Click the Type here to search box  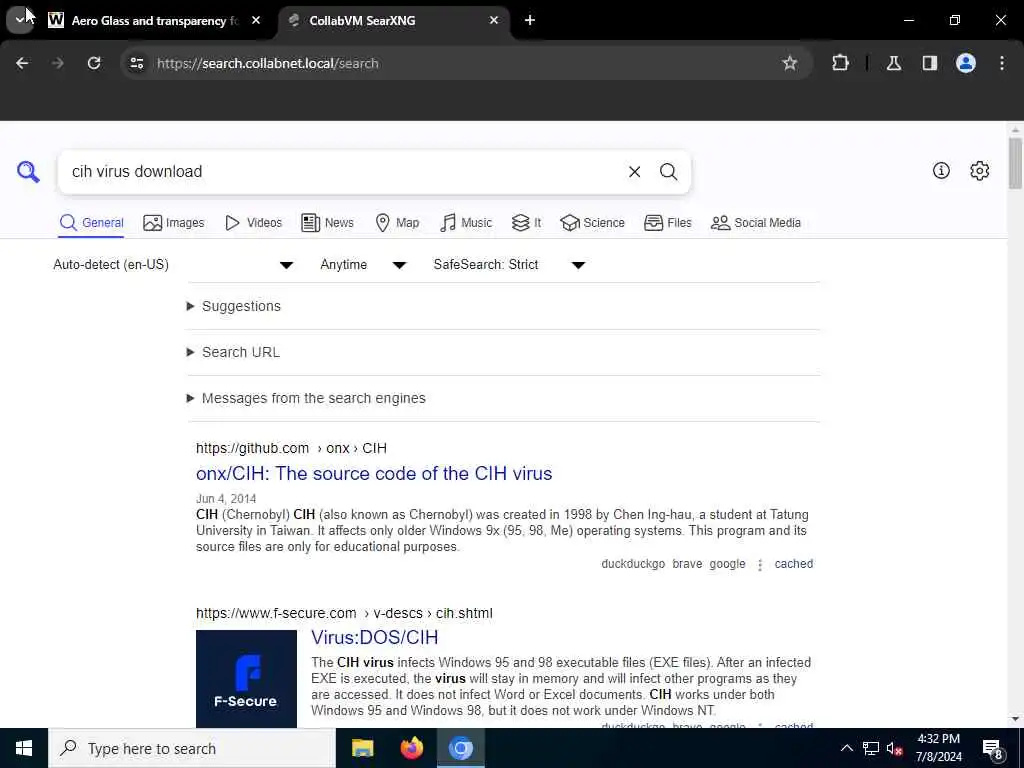(x=192, y=748)
